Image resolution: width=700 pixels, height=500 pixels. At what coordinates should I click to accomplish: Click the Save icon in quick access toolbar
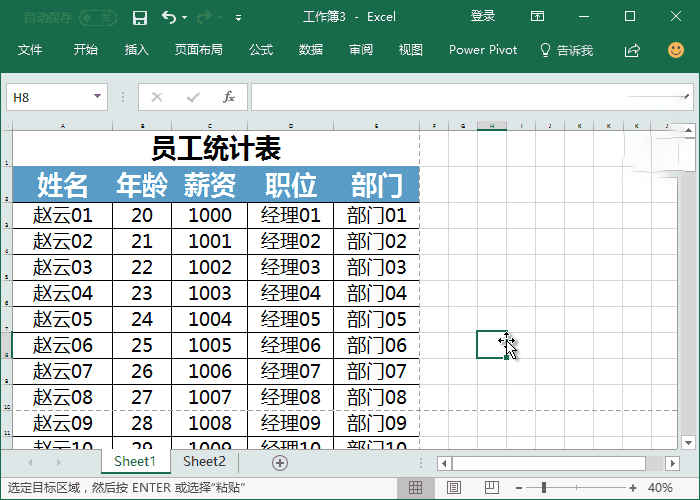140,18
